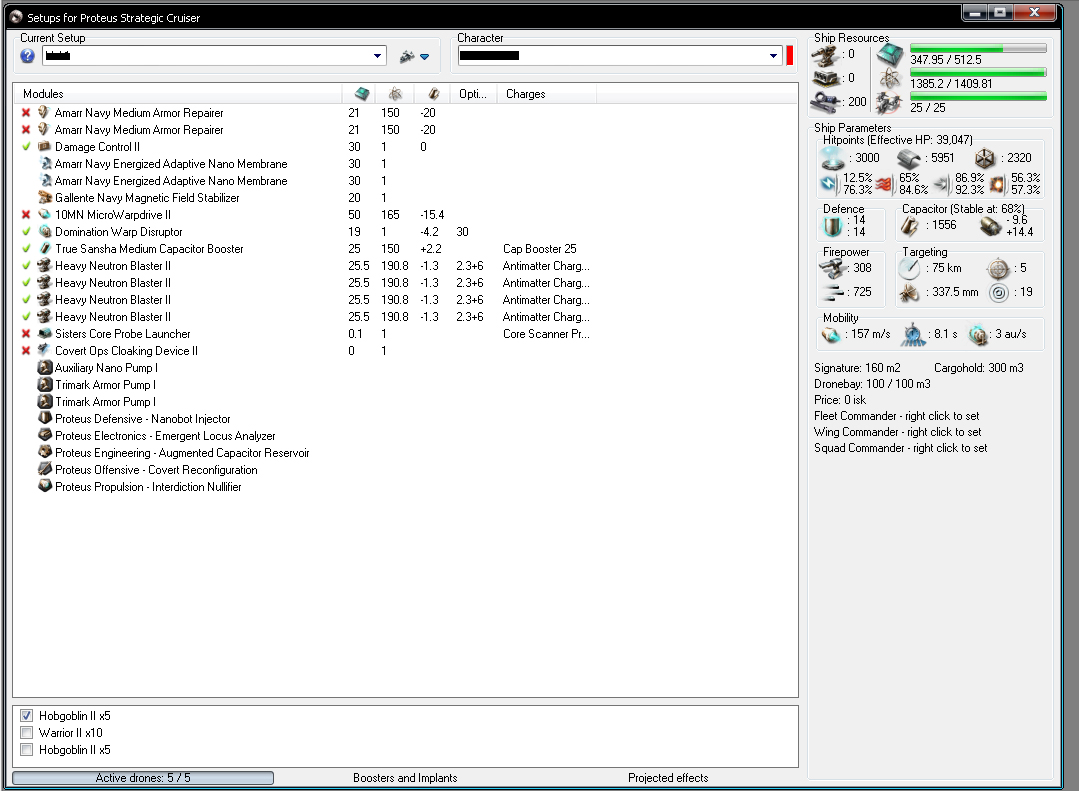Click Wing Commander right click to set
1079x791 pixels.
pyautogui.click(x=898, y=432)
